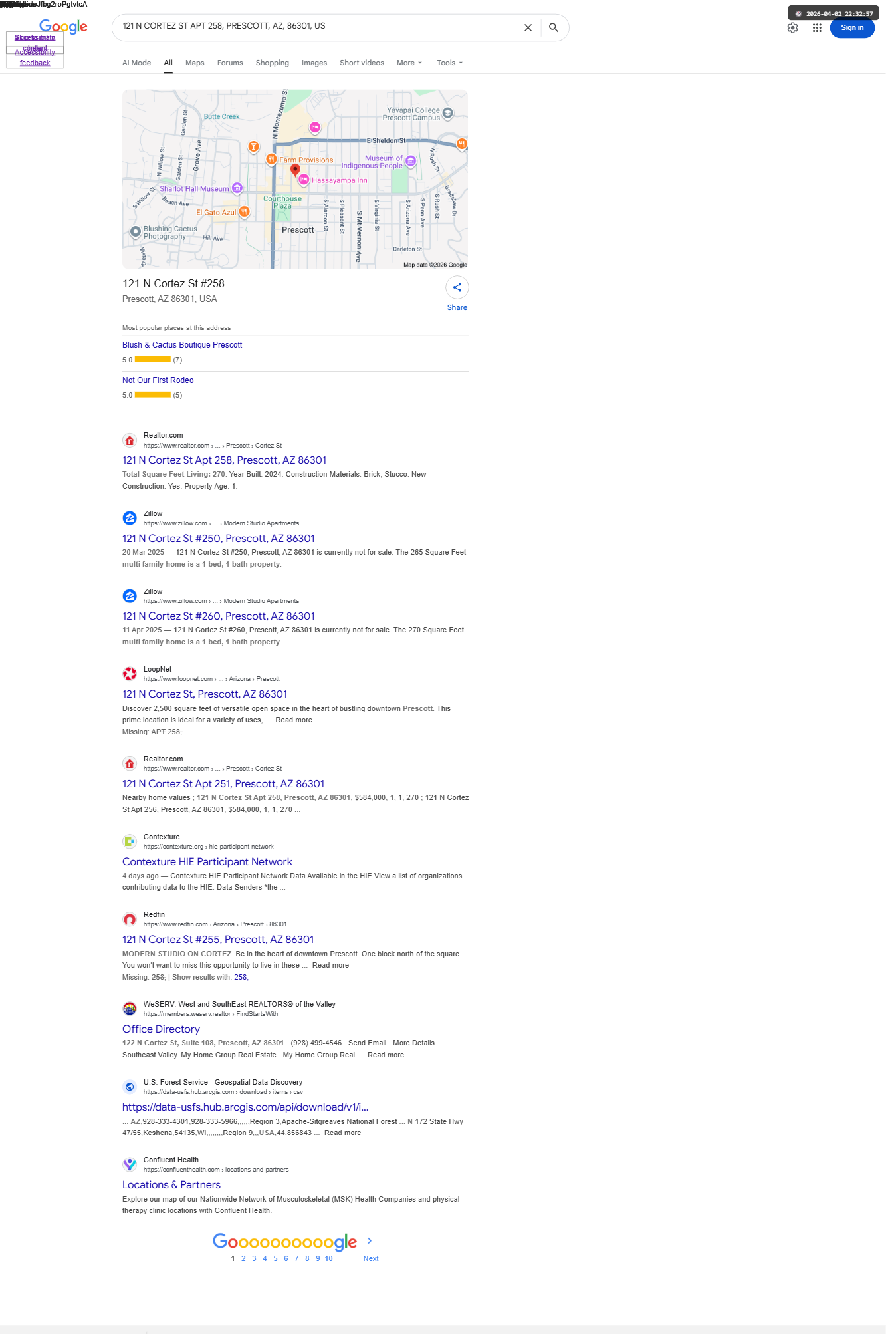Switch to AI Mode tab

point(136,63)
